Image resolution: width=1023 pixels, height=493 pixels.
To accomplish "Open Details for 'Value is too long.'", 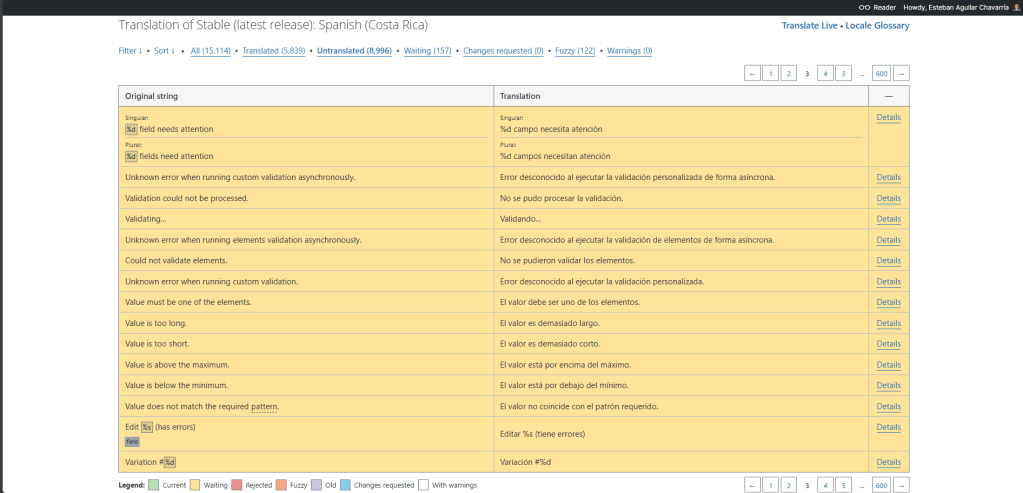I will coord(889,323).
